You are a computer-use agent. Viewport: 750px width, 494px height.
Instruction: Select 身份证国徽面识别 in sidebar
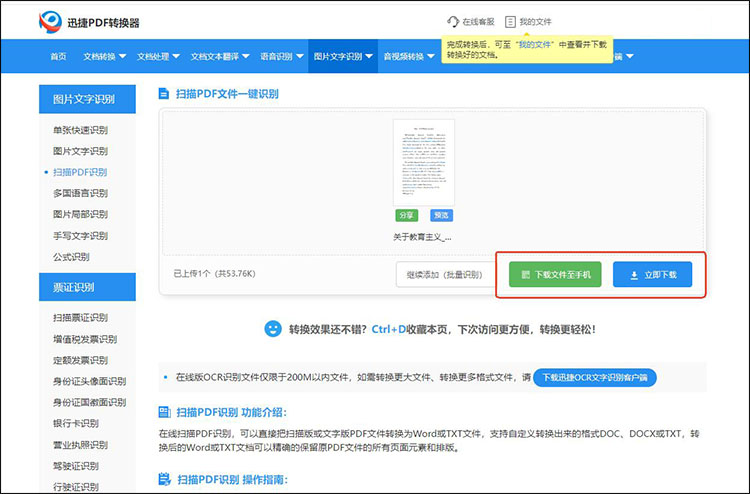89,402
